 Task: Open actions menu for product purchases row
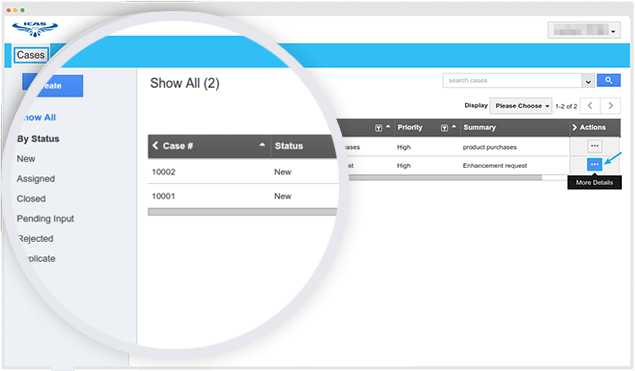pyautogui.click(x=595, y=146)
